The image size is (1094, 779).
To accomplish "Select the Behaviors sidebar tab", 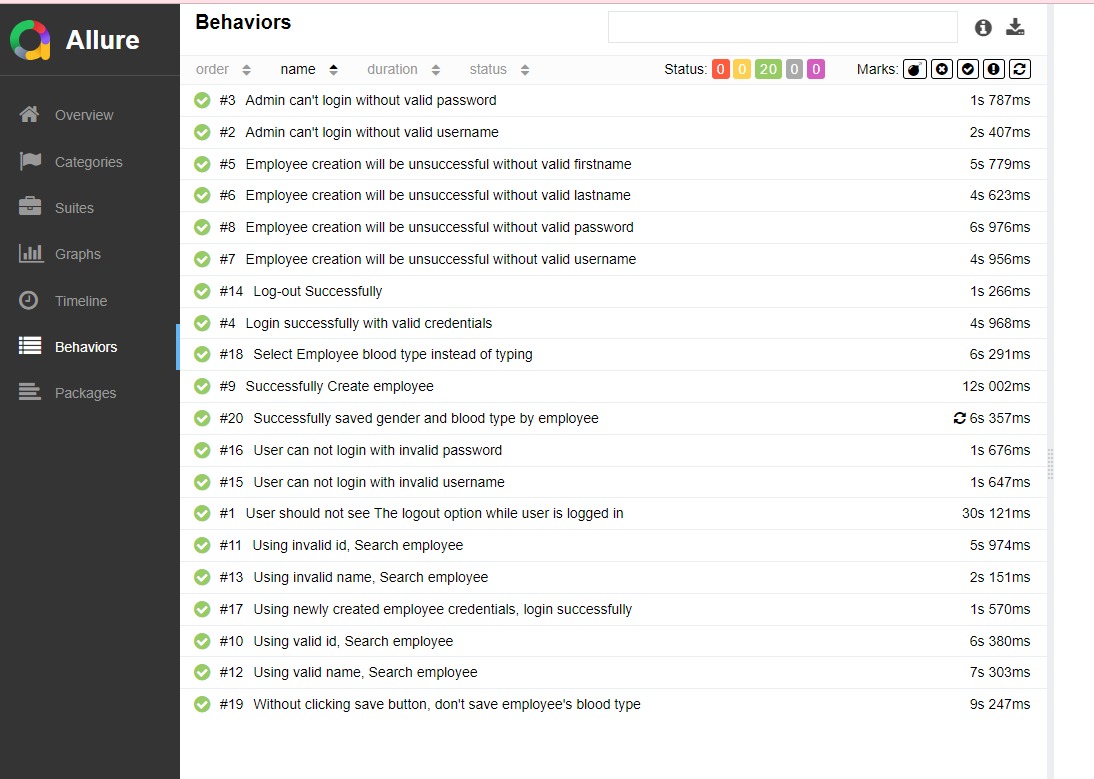I will point(85,347).
